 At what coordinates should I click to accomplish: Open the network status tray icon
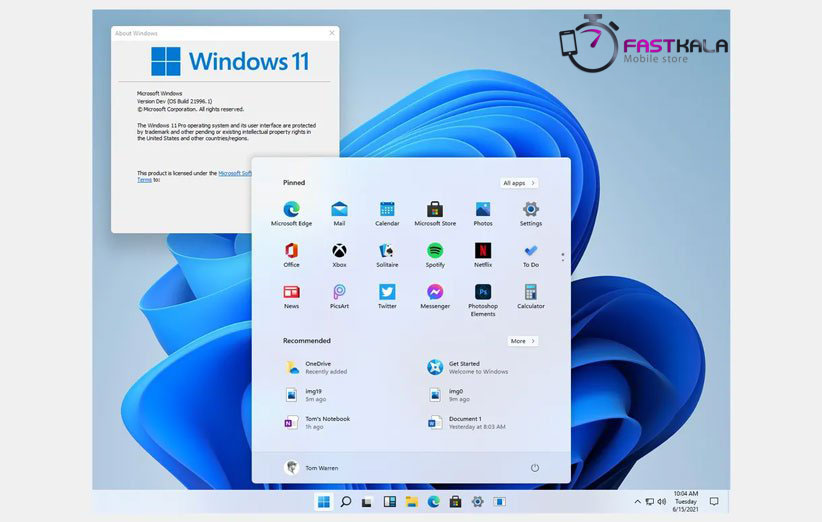[650, 502]
